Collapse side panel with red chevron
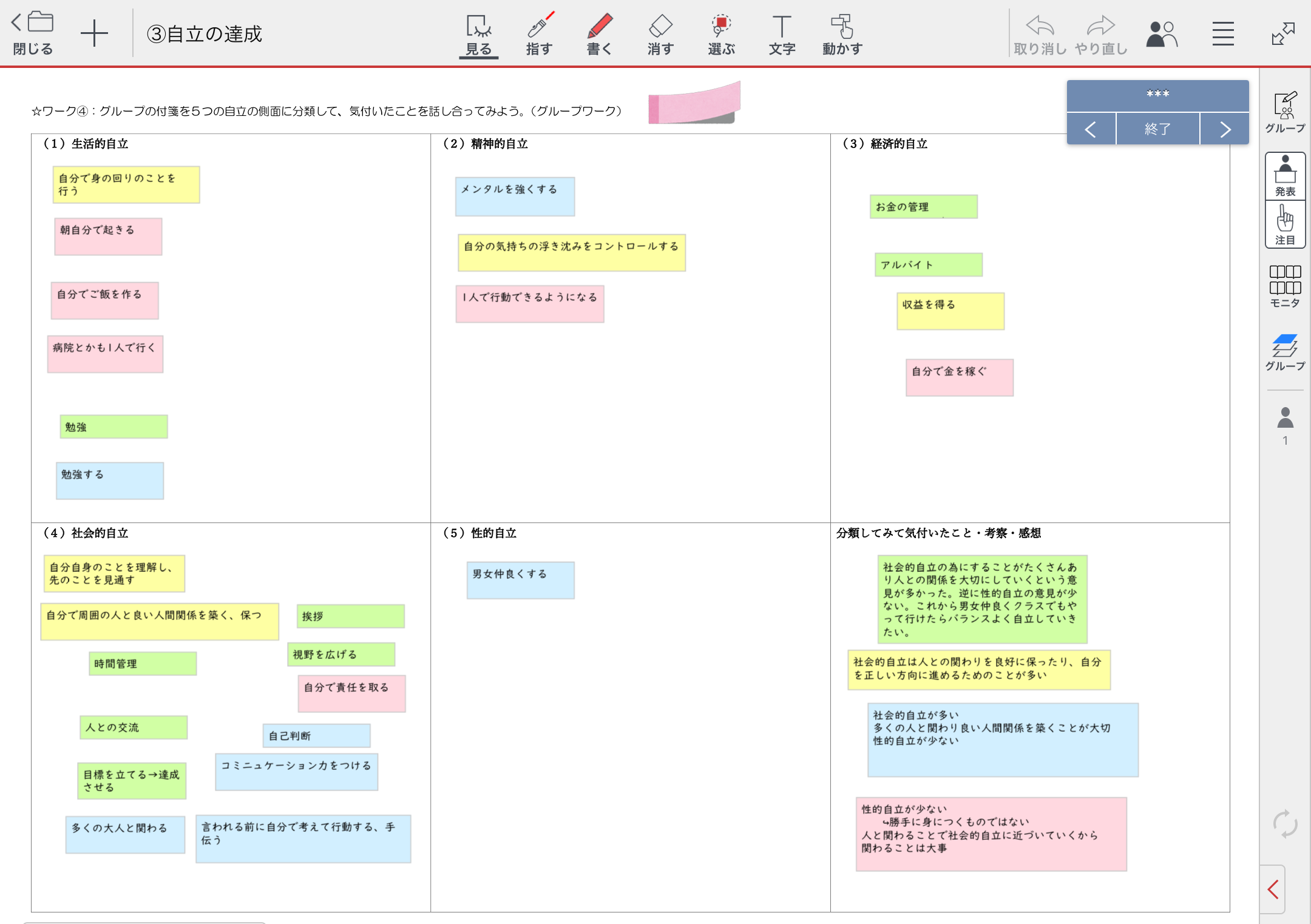1311x924 pixels. tap(1273, 889)
